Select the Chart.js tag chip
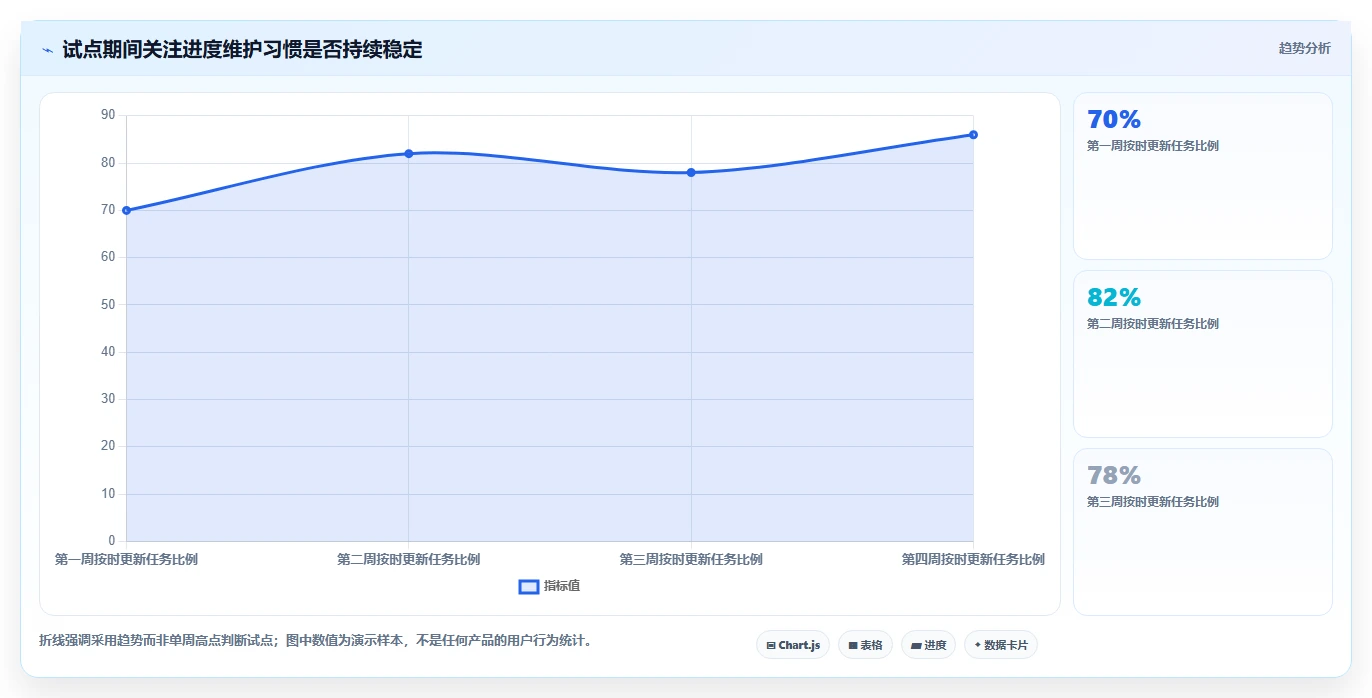1372x698 pixels. click(x=793, y=645)
